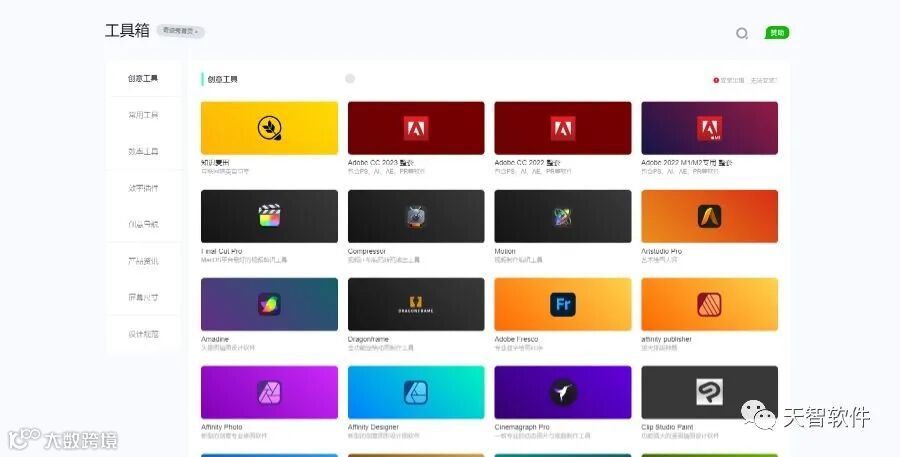
Task: Click the Affinity Publisher icon
Action: pyautogui.click(x=709, y=304)
